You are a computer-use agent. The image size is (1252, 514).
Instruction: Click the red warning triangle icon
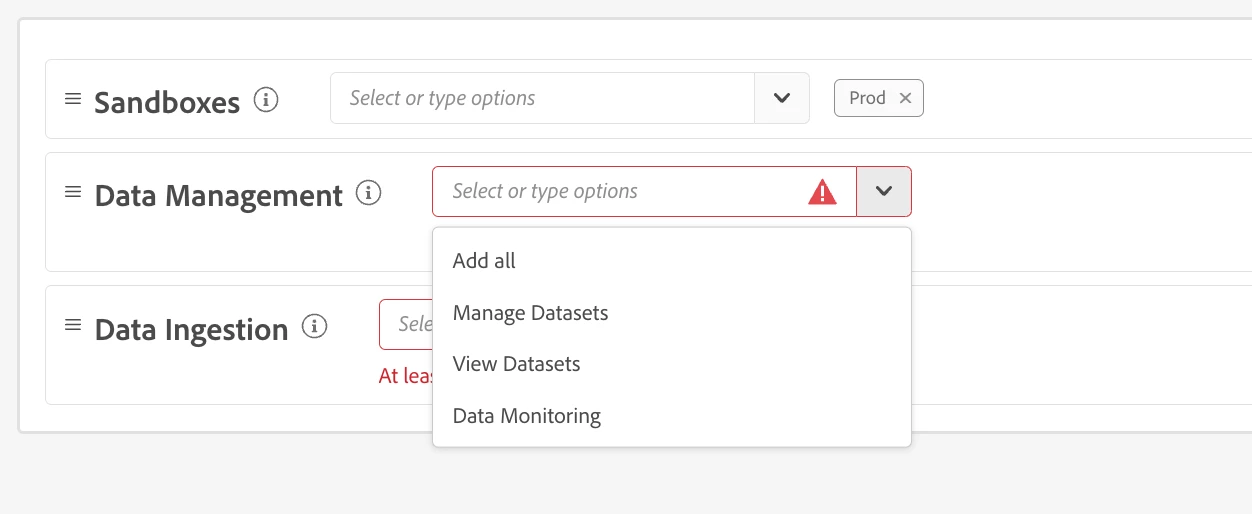pyautogui.click(x=822, y=192)
